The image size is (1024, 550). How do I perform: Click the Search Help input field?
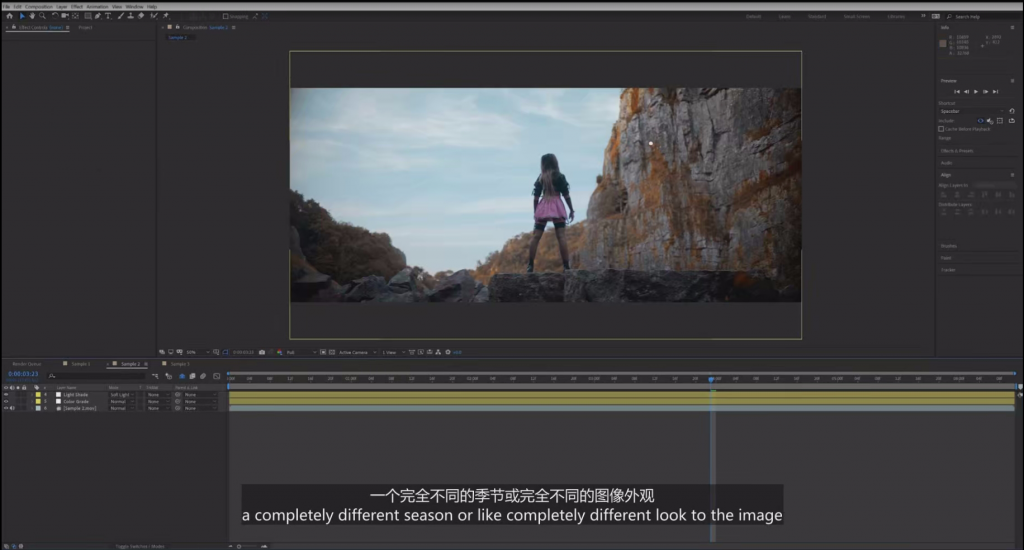pos(983,16)
